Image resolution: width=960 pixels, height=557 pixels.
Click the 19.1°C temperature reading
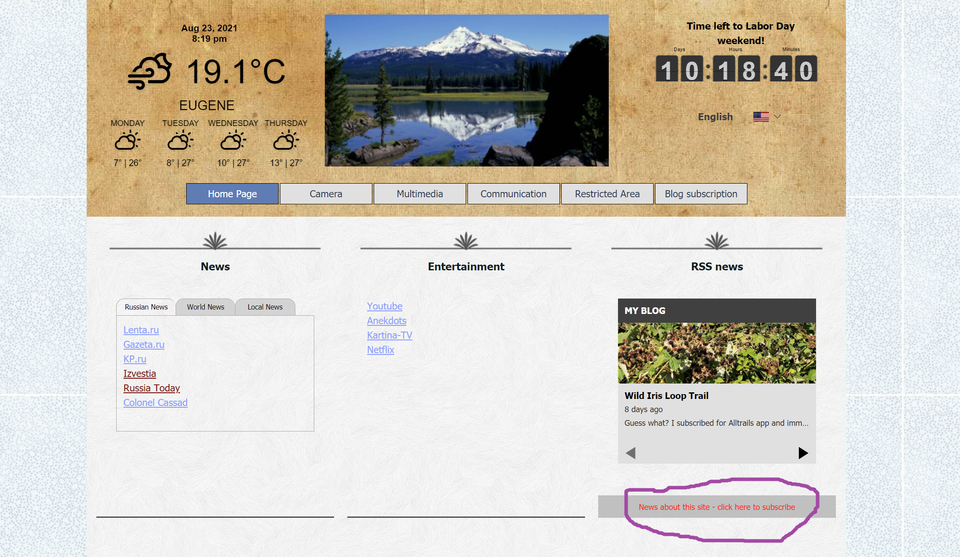click(x=236, y=72)
